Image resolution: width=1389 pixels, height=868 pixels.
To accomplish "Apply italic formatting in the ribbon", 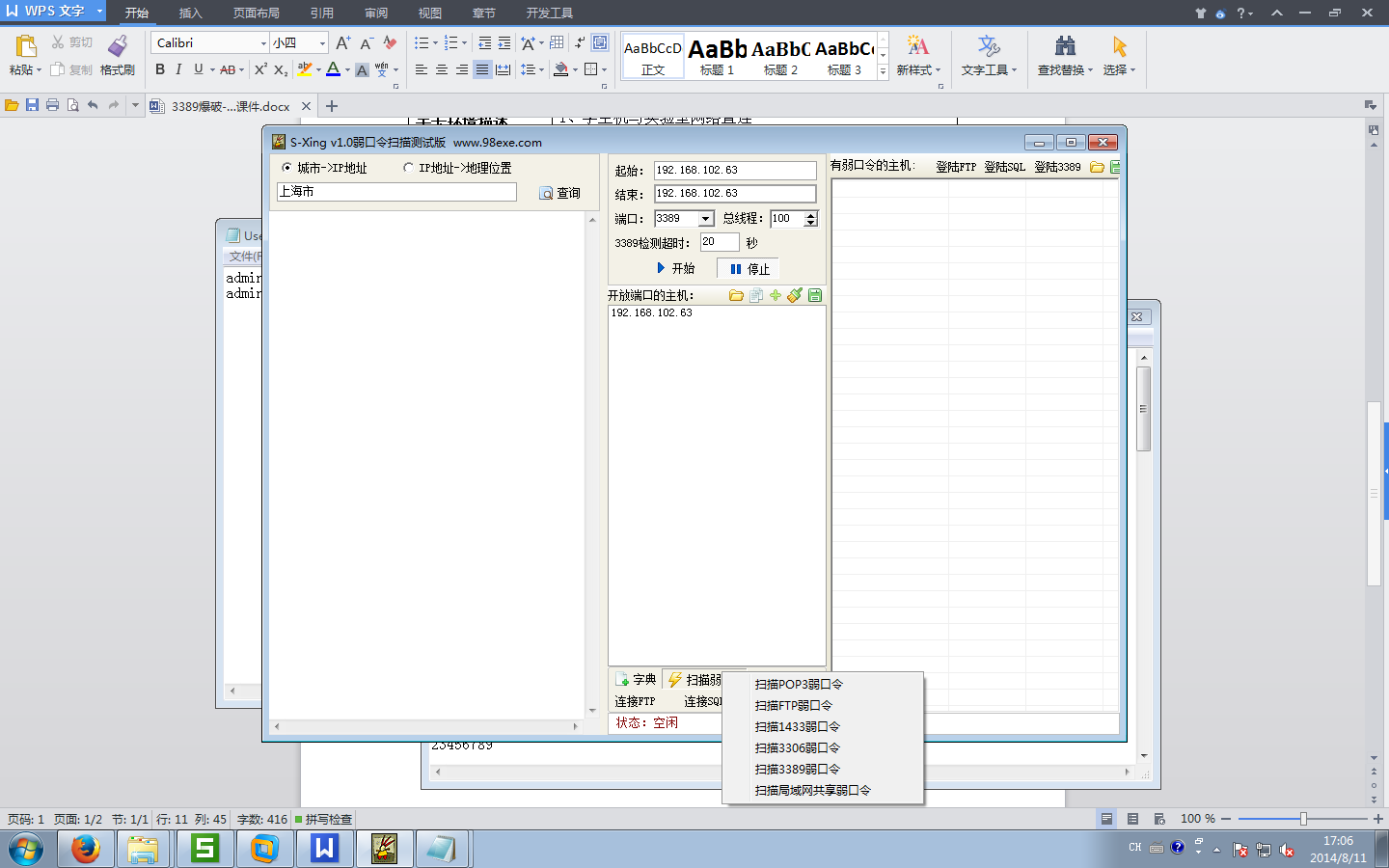I will [x=178, y=69].
